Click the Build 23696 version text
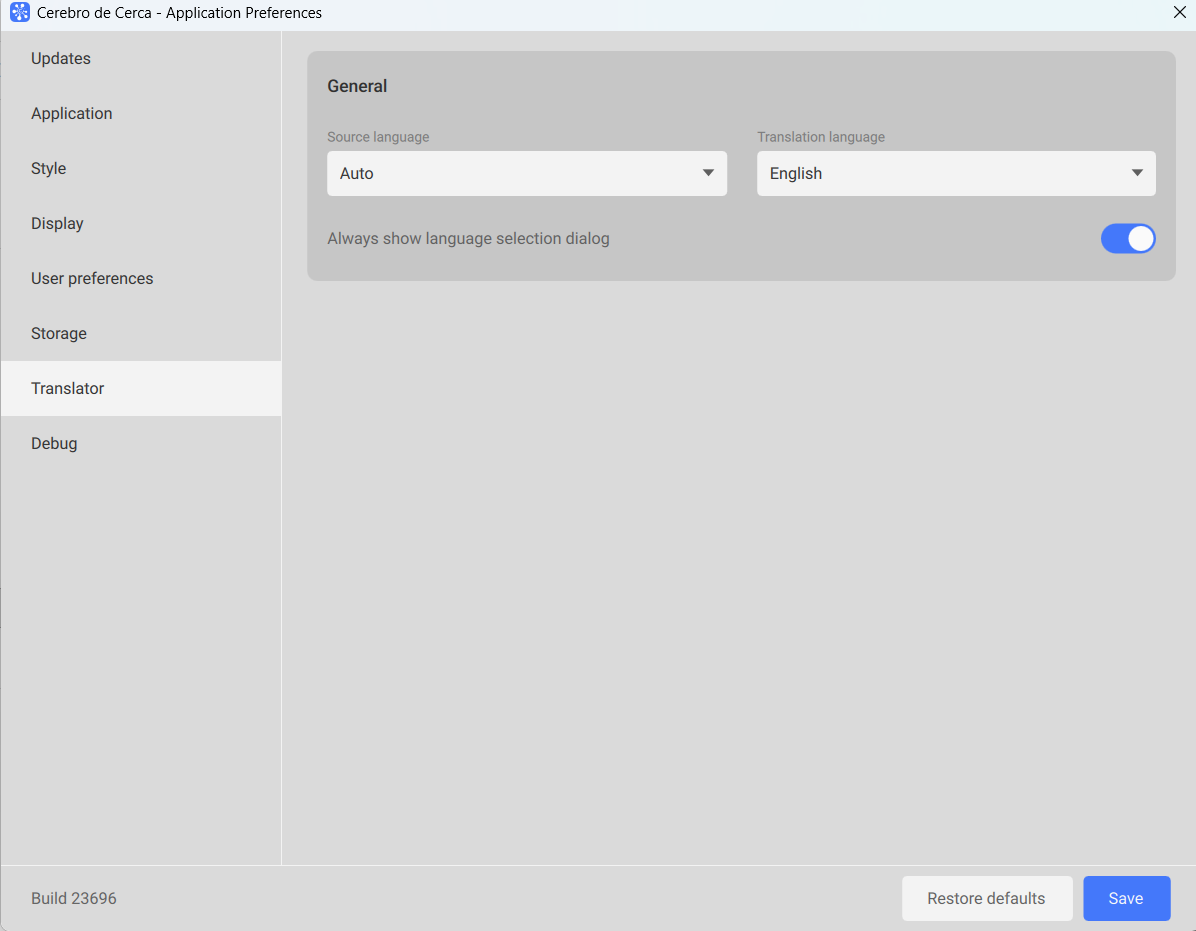 74,899
